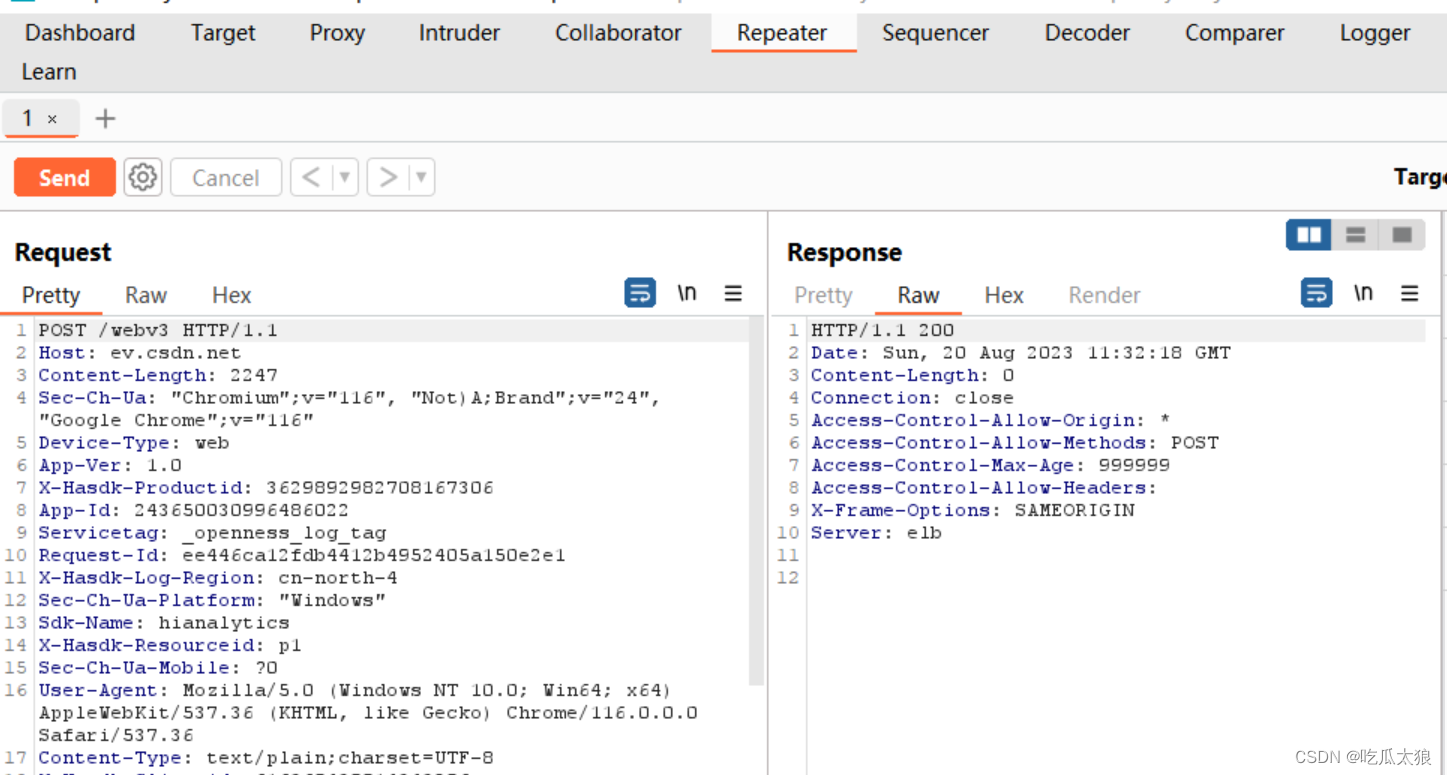Send the request

point(64,178)
